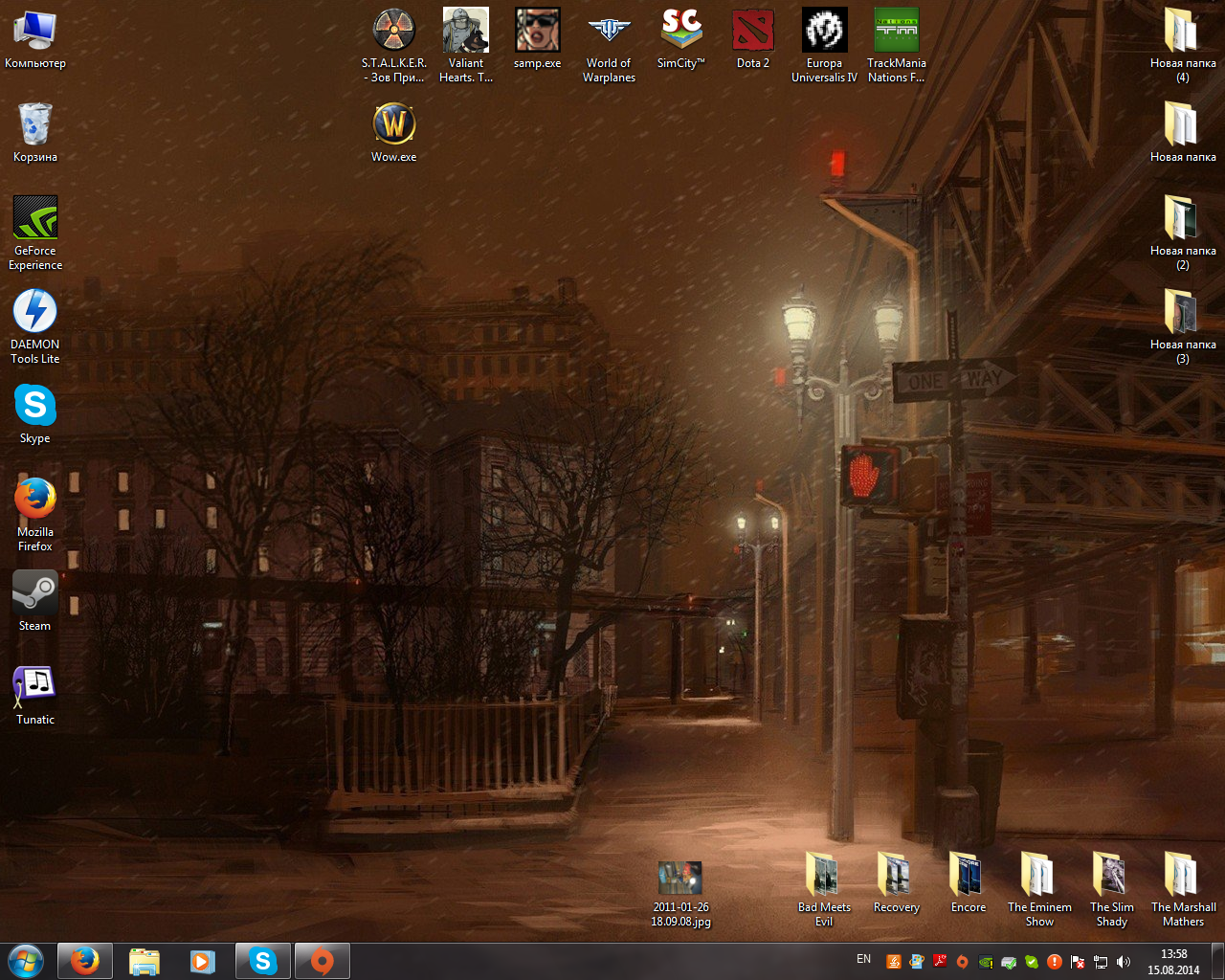The height and width of the screenshot is (980, 1225).
Task: Click the Safely Remove Hardware tray icon
Action: (1009, 962)
